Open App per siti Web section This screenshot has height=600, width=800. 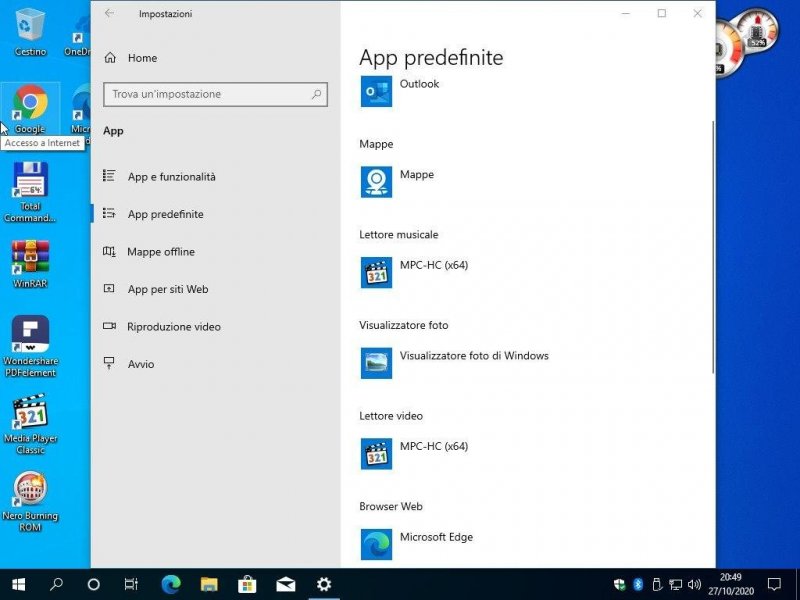[167, 289]
